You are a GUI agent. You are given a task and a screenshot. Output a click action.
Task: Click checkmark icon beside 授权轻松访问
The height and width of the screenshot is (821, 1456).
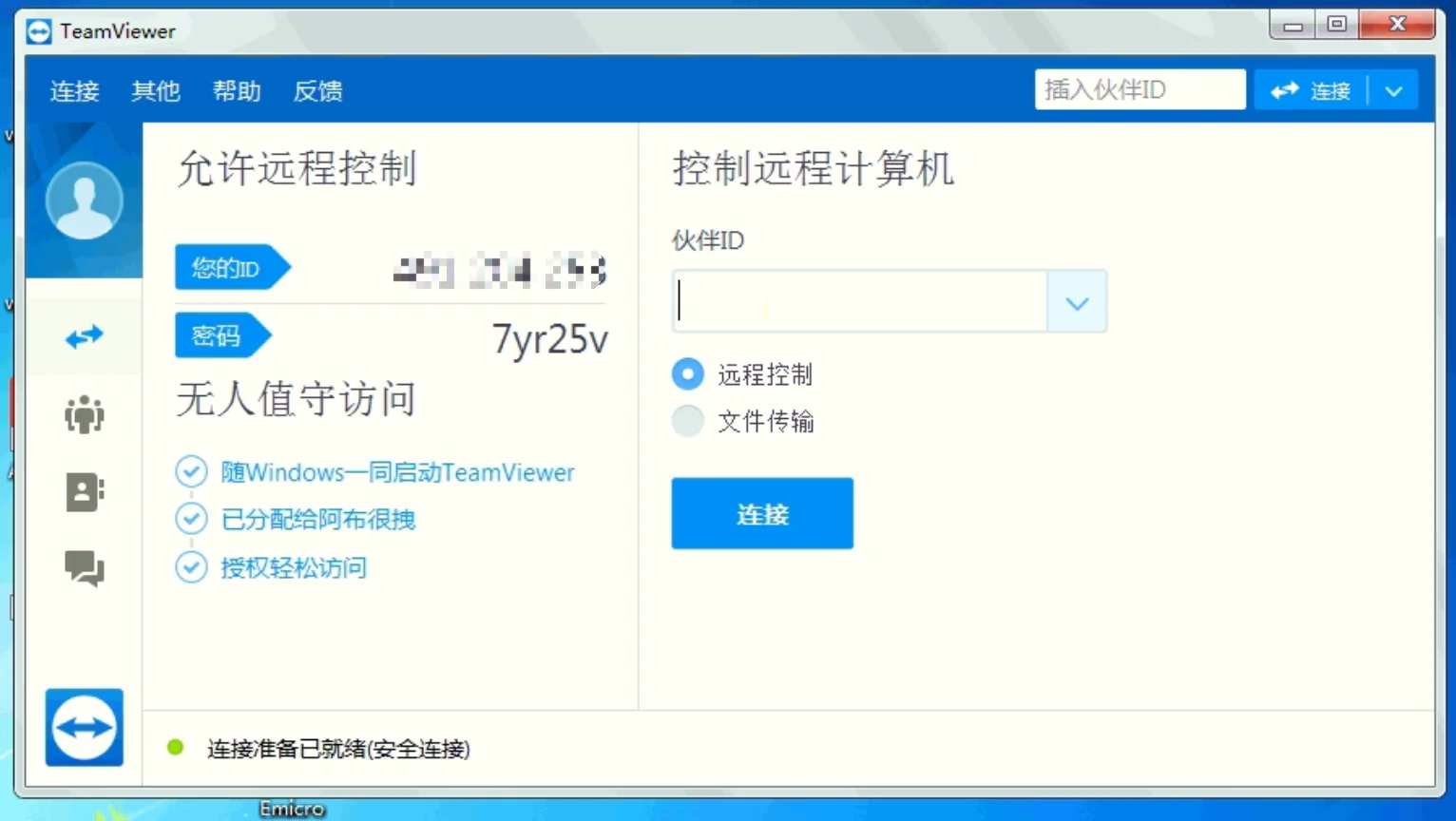point(191,566)
